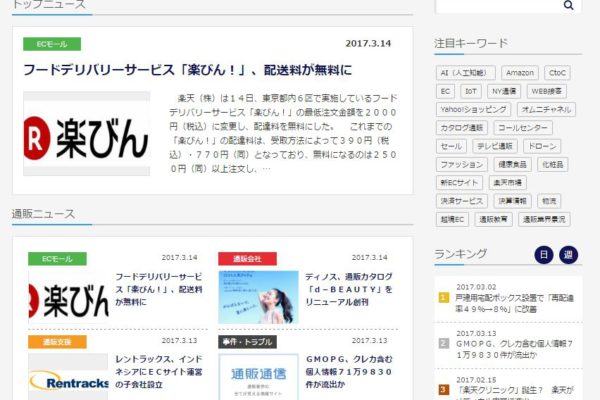Select the 化粧品 keyword tag

pos(553,165)
